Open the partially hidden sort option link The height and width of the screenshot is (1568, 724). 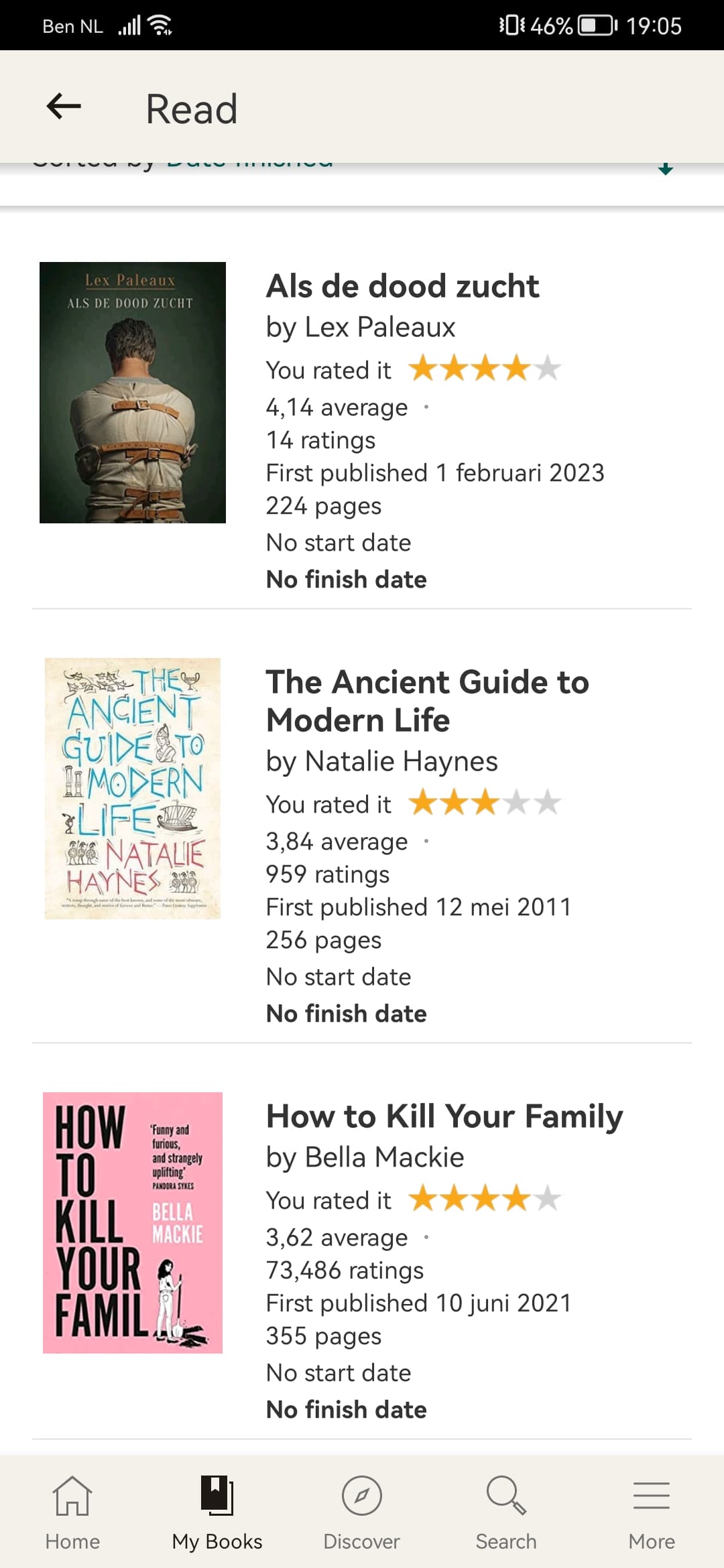pos(249,164)
